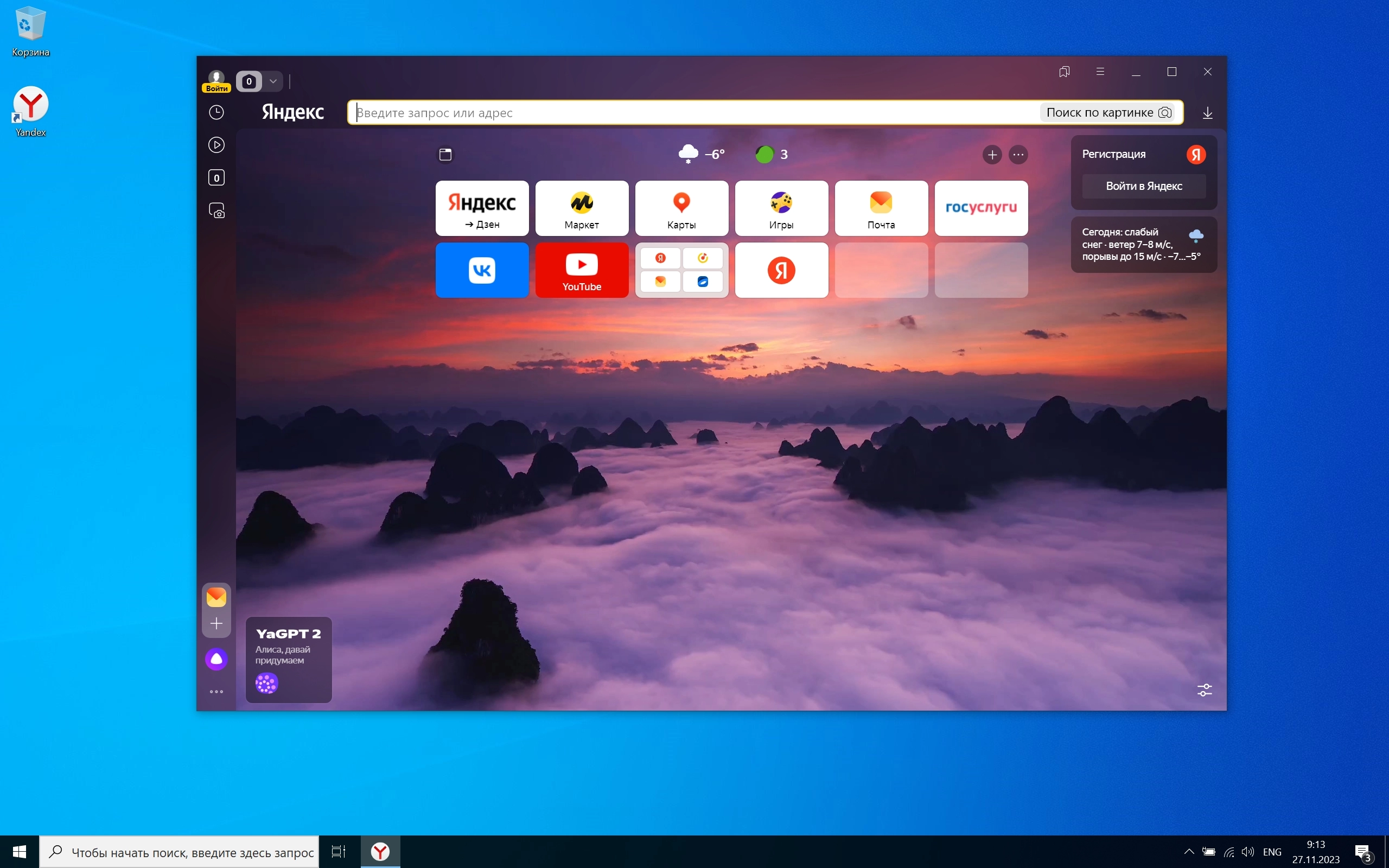The width and height of the screenshot is (1389, 868).
Task: Click the Mail icon in sidebar
Action: tap(216, 597)
